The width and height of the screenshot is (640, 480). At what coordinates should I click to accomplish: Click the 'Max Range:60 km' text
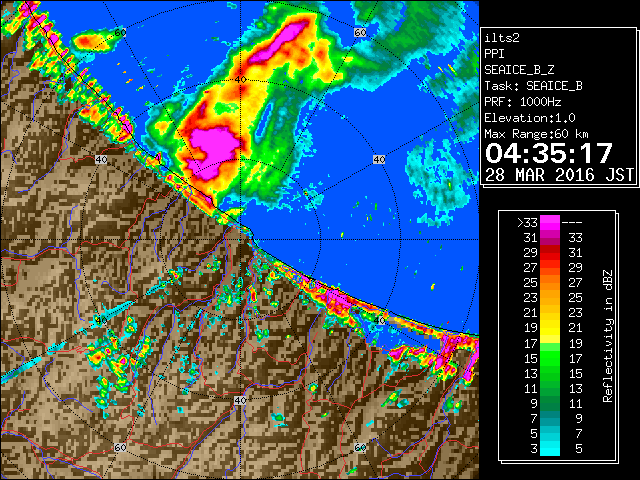(536, 134)
